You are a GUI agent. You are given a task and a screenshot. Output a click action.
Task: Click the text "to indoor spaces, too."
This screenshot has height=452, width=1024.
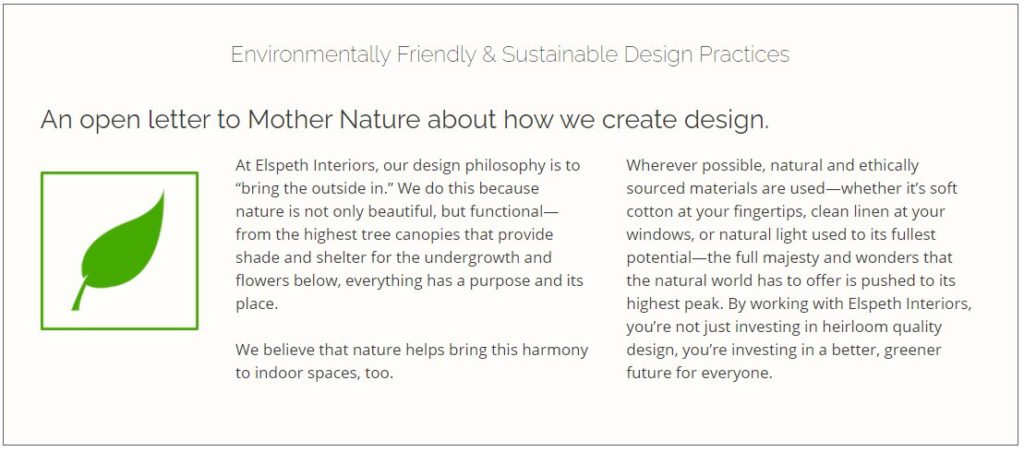click(315, 373)
